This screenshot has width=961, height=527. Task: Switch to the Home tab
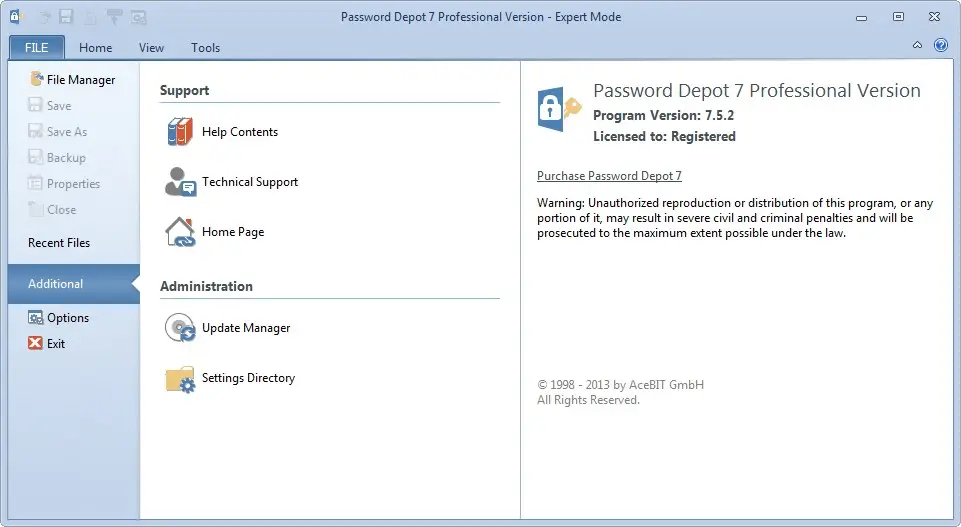(96, 48)
